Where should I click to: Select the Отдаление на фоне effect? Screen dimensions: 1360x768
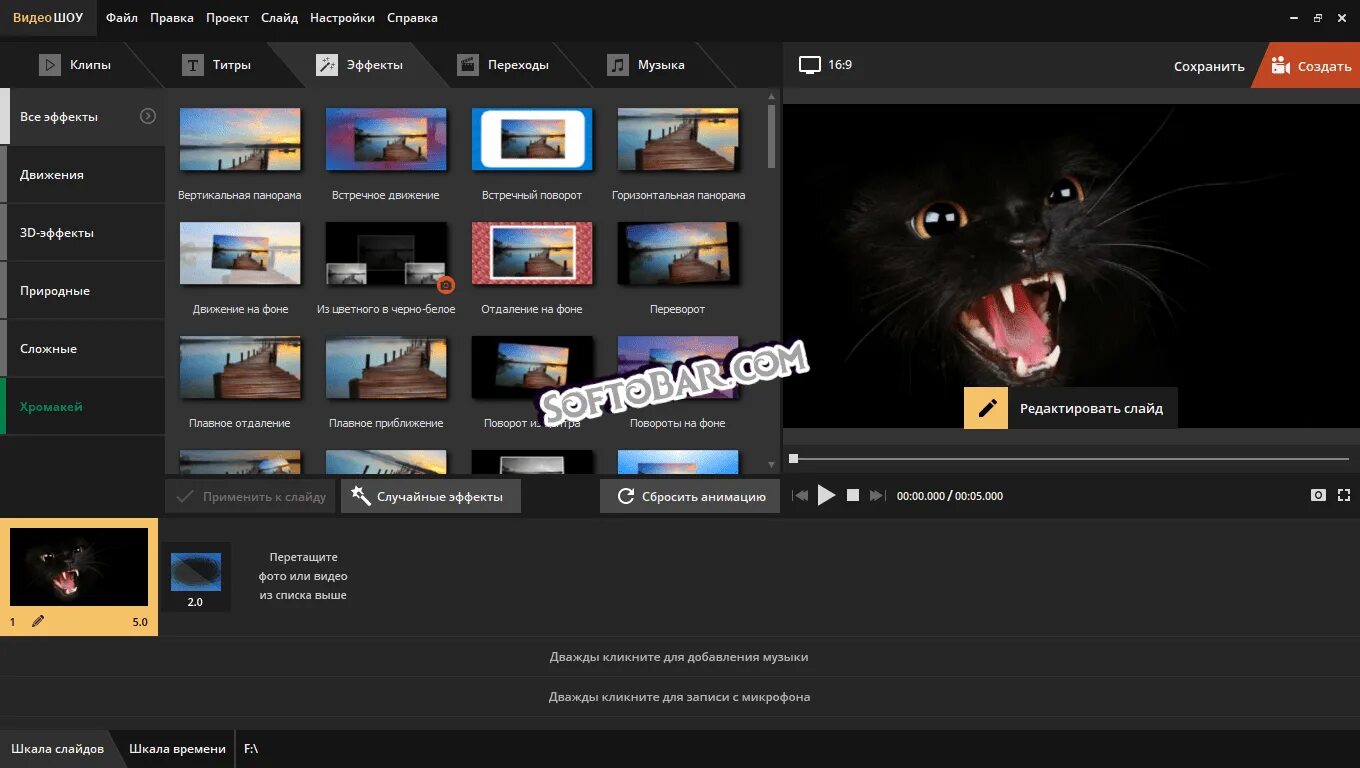pos(532,254)
